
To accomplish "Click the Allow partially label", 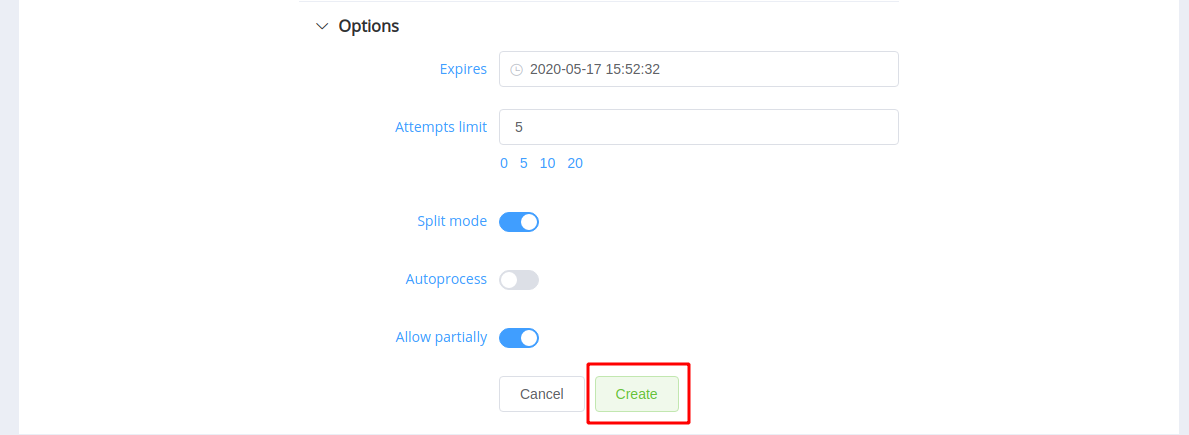I will click(441, 337).
